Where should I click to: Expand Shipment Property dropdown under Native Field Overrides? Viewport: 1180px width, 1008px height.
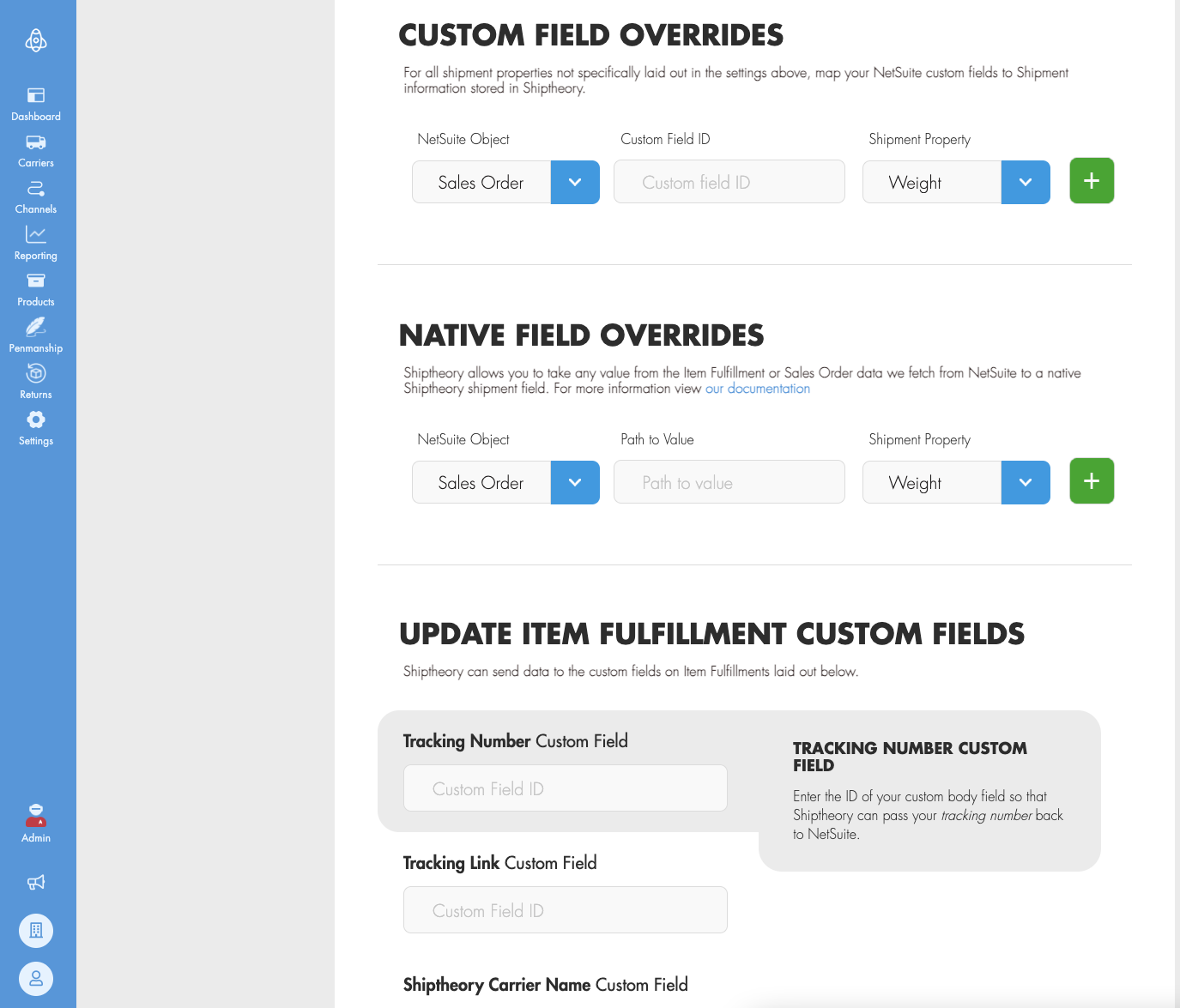1026,482
